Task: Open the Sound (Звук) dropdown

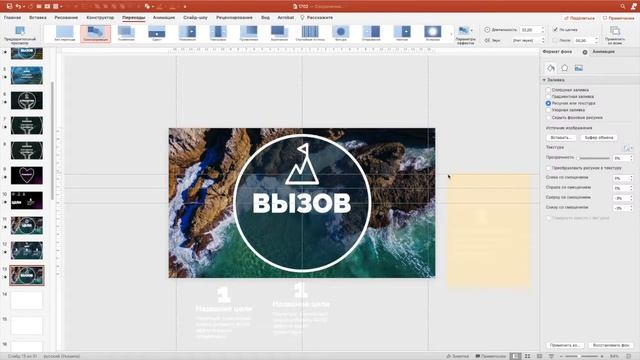Action: coord(529,40)
